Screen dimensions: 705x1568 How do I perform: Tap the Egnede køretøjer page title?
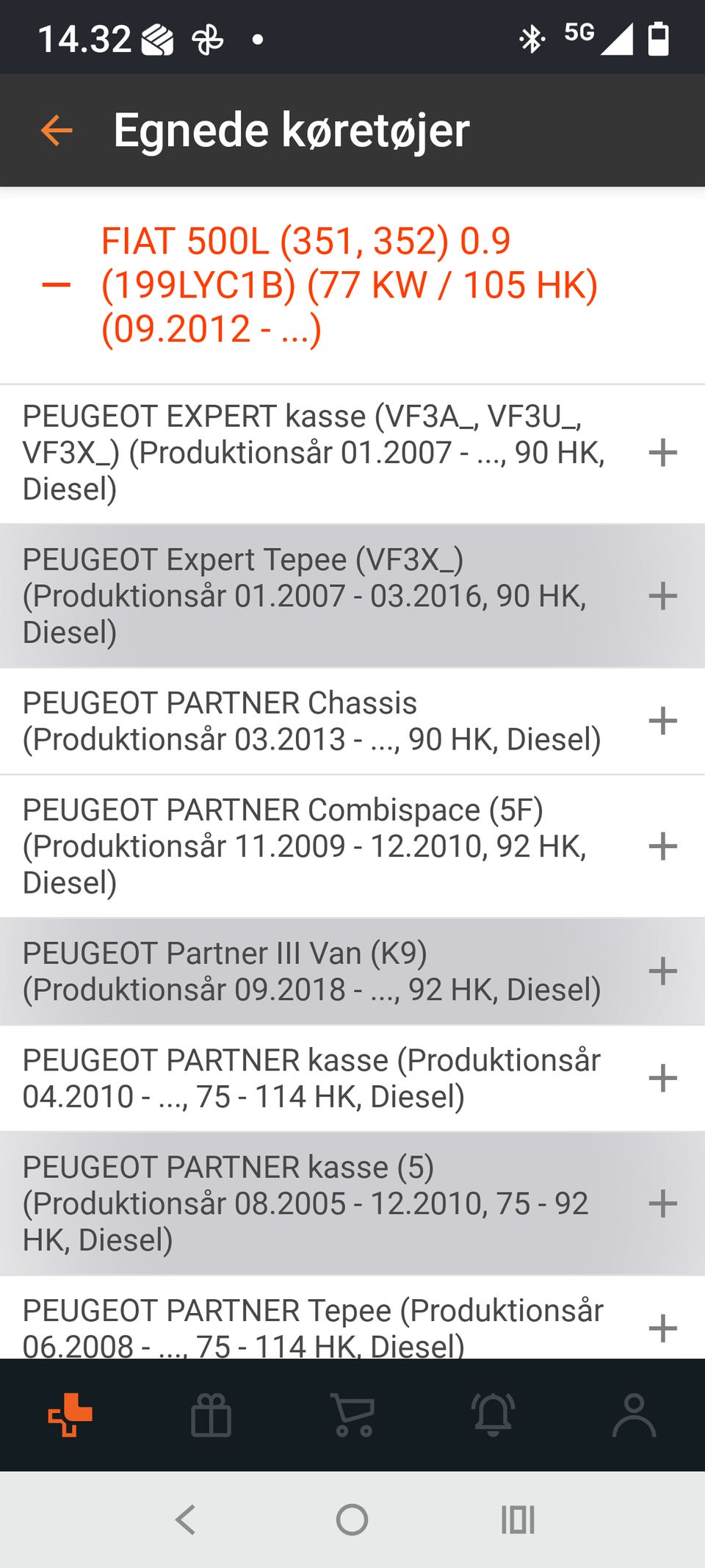(292, 131)
